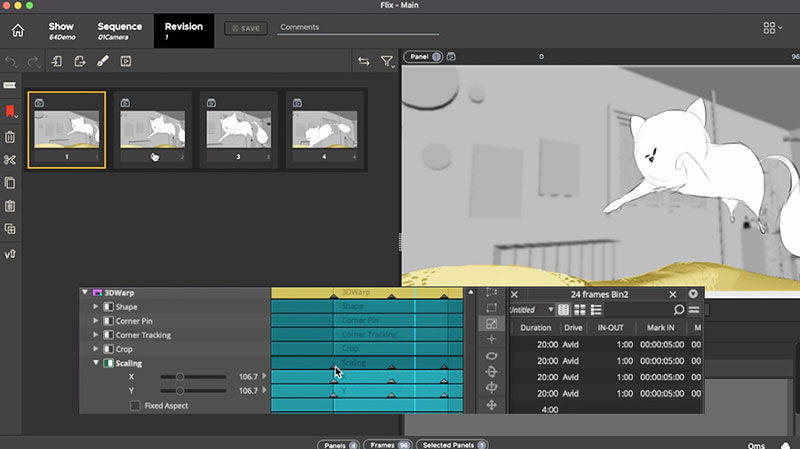
Task: Collapse the Scaling parameter group
Action: (x=95, y=363)
